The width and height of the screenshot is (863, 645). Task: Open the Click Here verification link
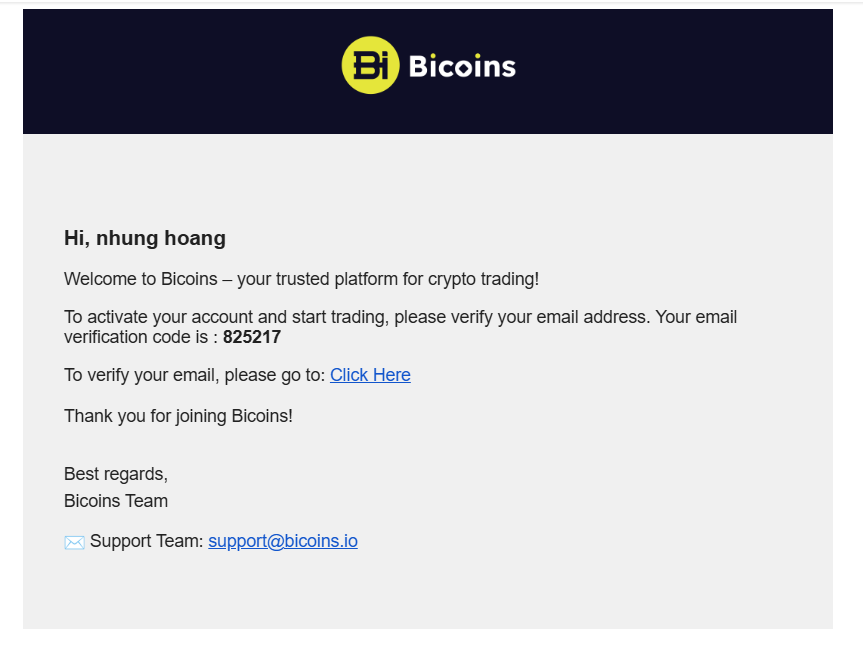click(x=370, y=375)
